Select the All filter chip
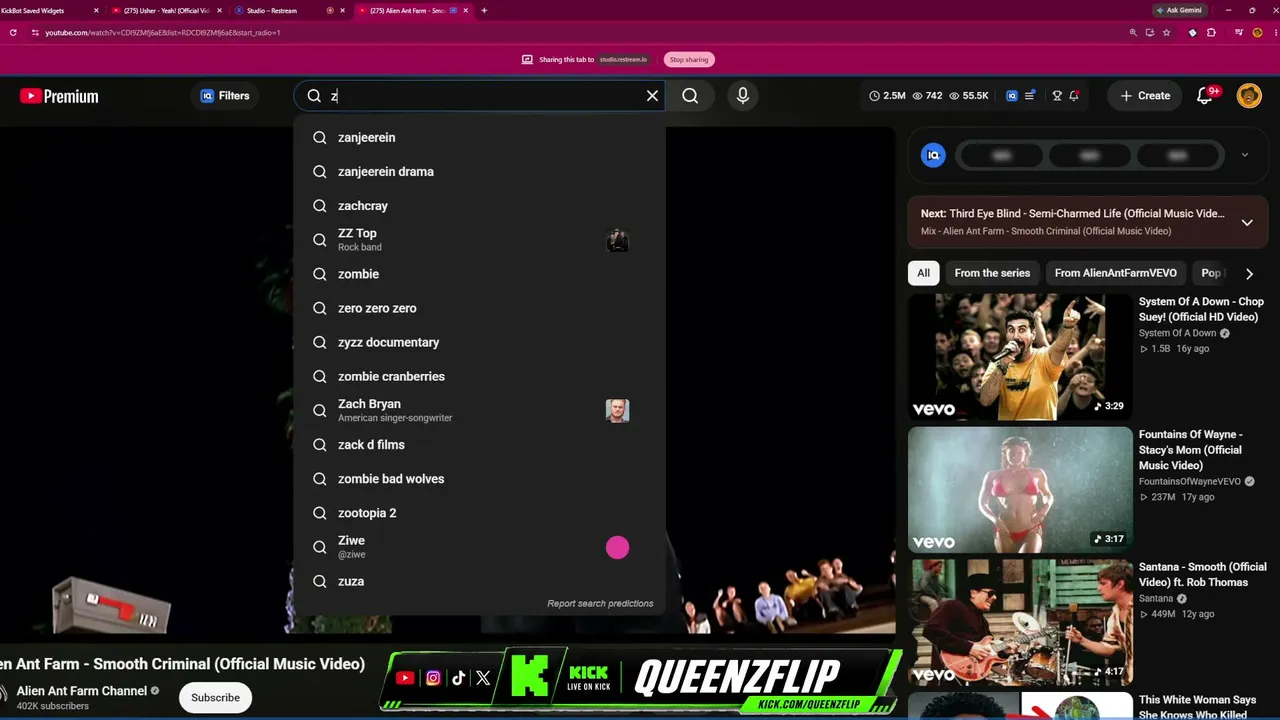Image resolution: width=1280 pixels, height=720 pixels. tap(923, 273)
